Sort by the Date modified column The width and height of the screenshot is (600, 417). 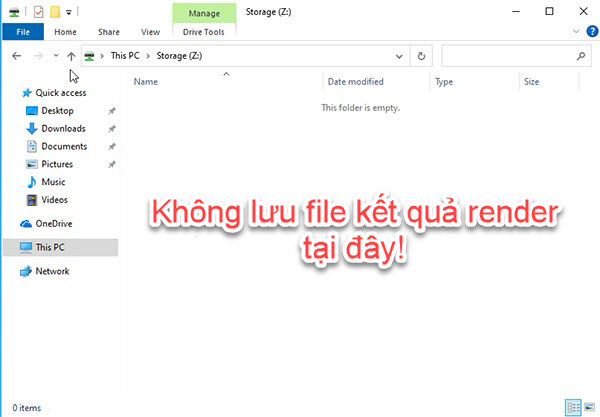(x=355, y=82)
